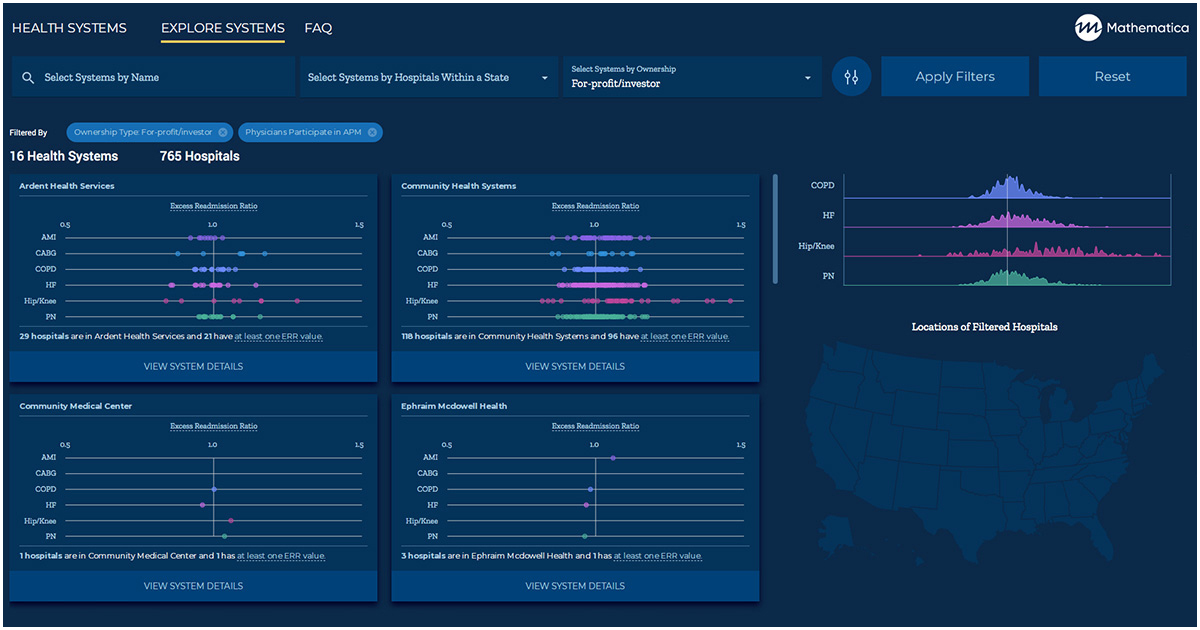Open the state hospitals dropdown
The image size is (1200, 630).
[x=429, y=77]
